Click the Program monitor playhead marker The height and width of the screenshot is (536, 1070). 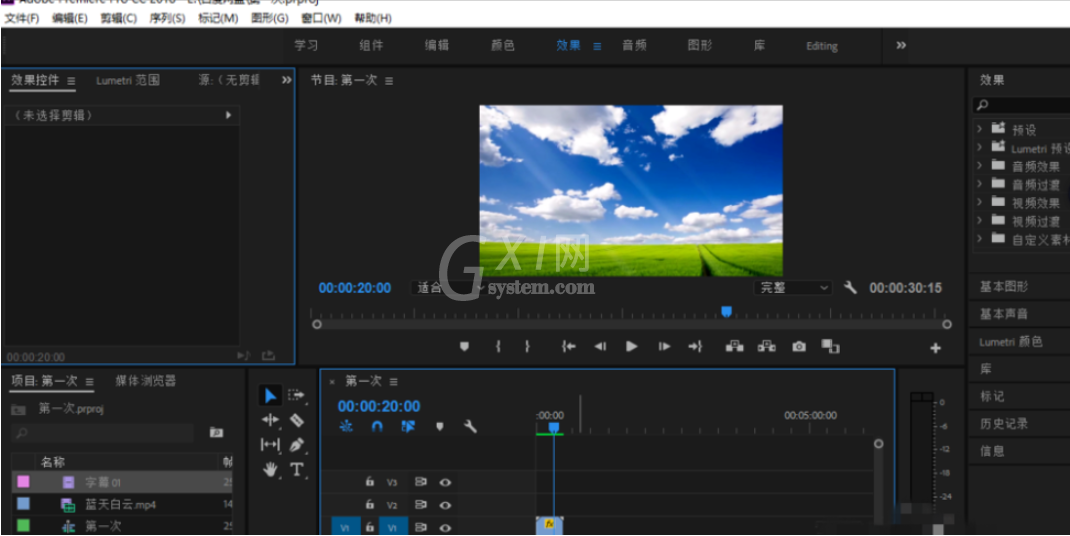pyautogui.click(x=727, y=311)
